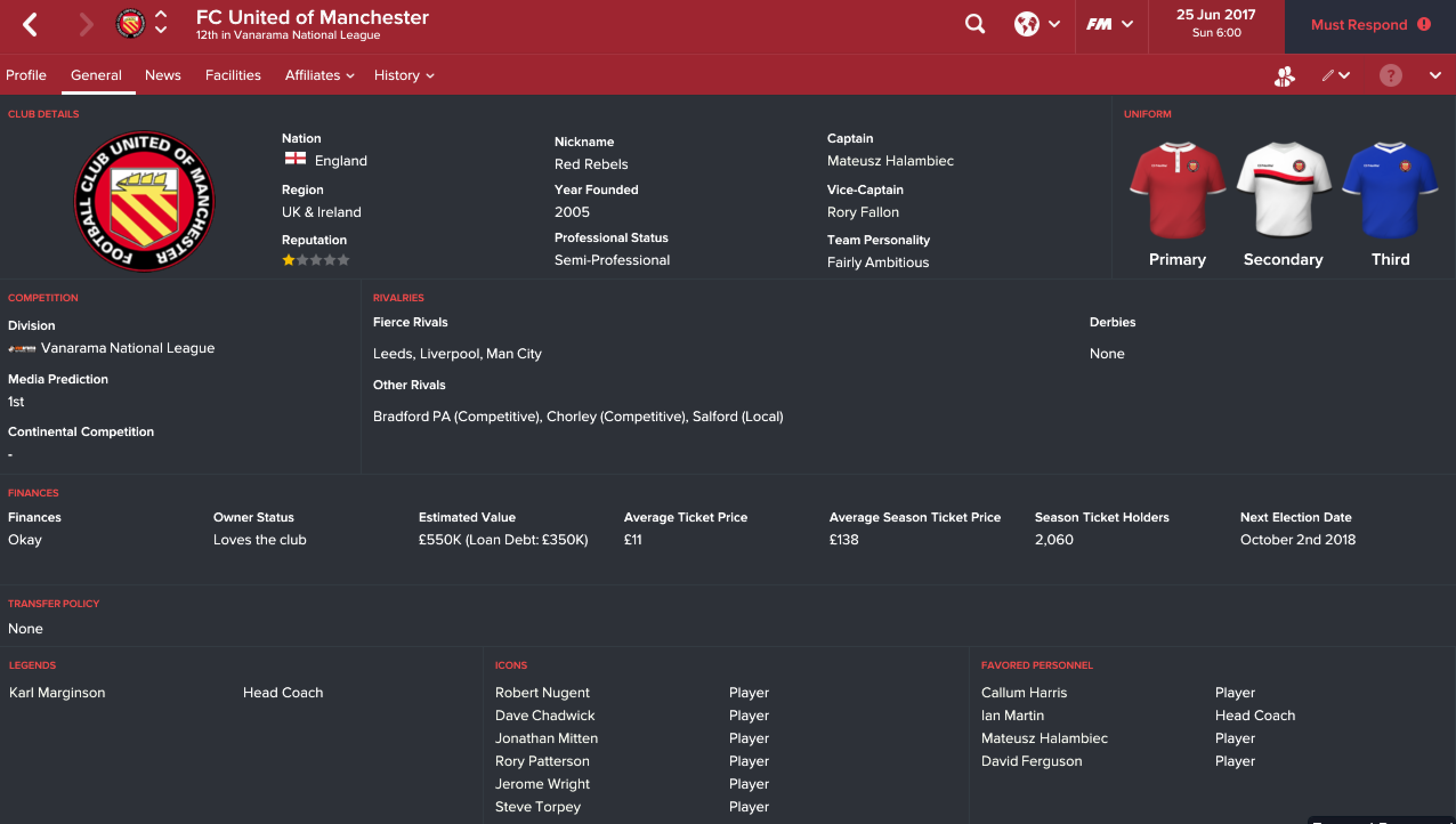1456x824 pixels.
Task: Click the forward navigation arrow
Action: (x=86, y=25)
